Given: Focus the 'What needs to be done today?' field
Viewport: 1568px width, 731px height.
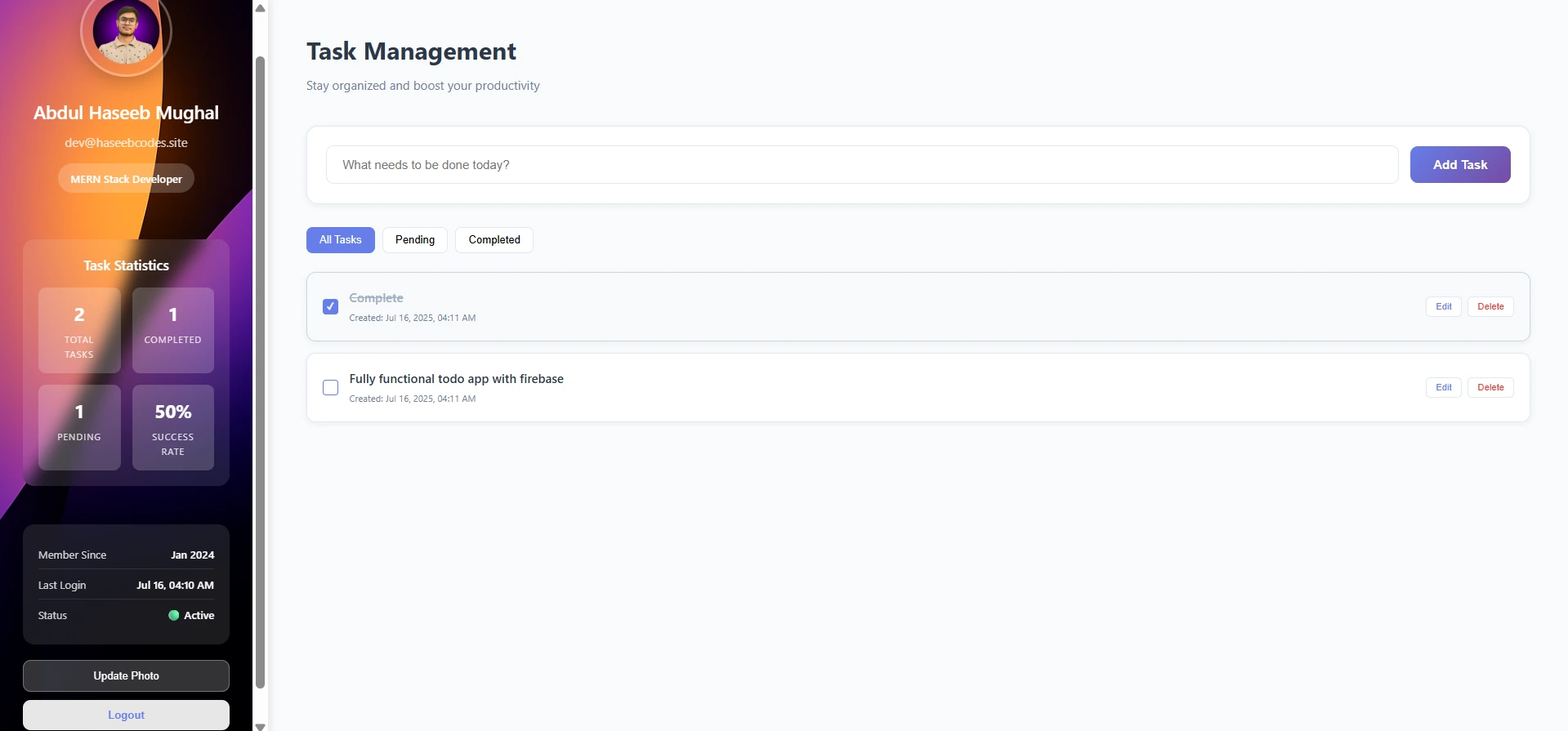Looking at the screenshot, I should point(861,165).
